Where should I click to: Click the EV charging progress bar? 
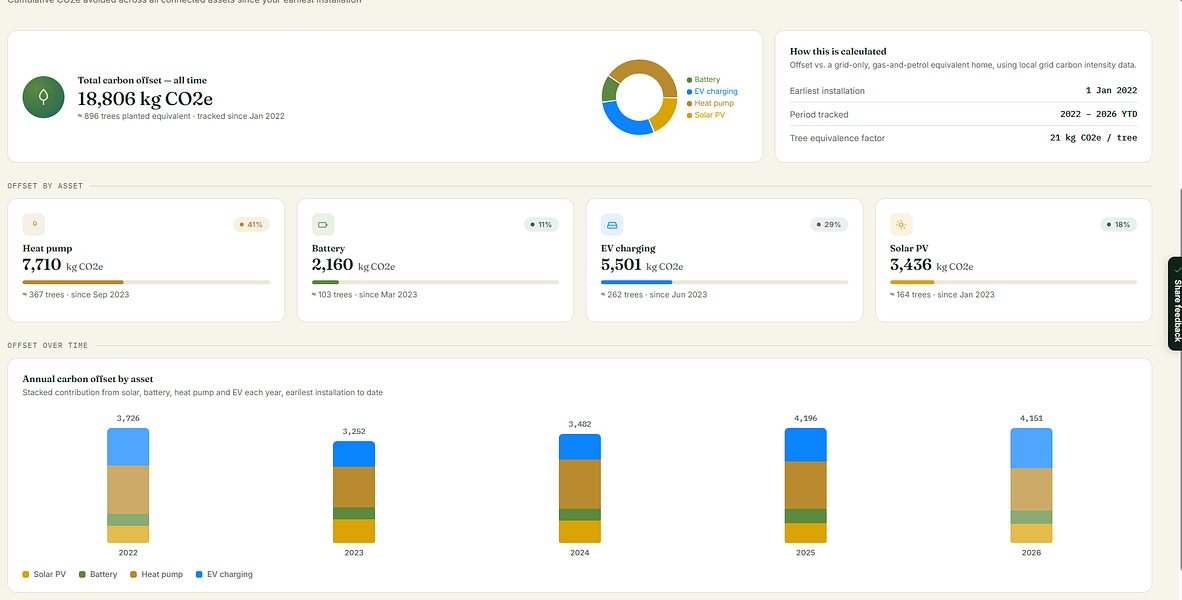(x=724, y=283)
